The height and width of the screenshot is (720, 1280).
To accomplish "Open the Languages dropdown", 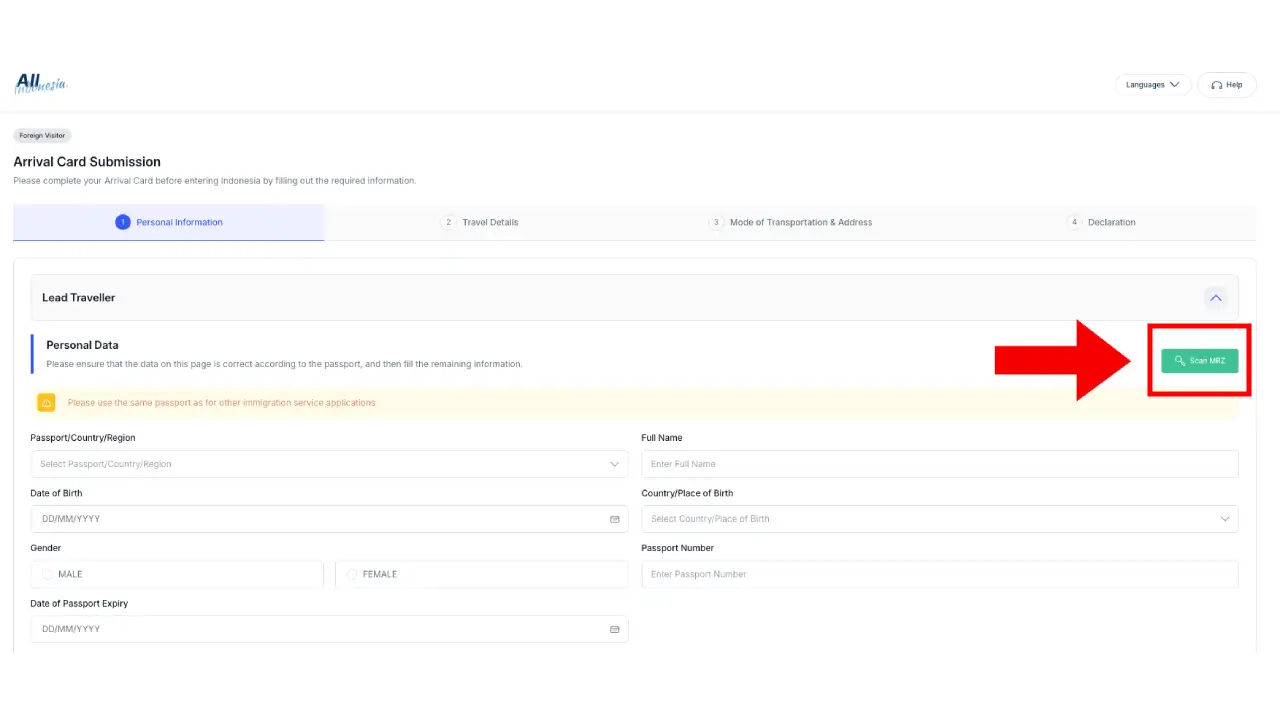I will pos(1153,85).
